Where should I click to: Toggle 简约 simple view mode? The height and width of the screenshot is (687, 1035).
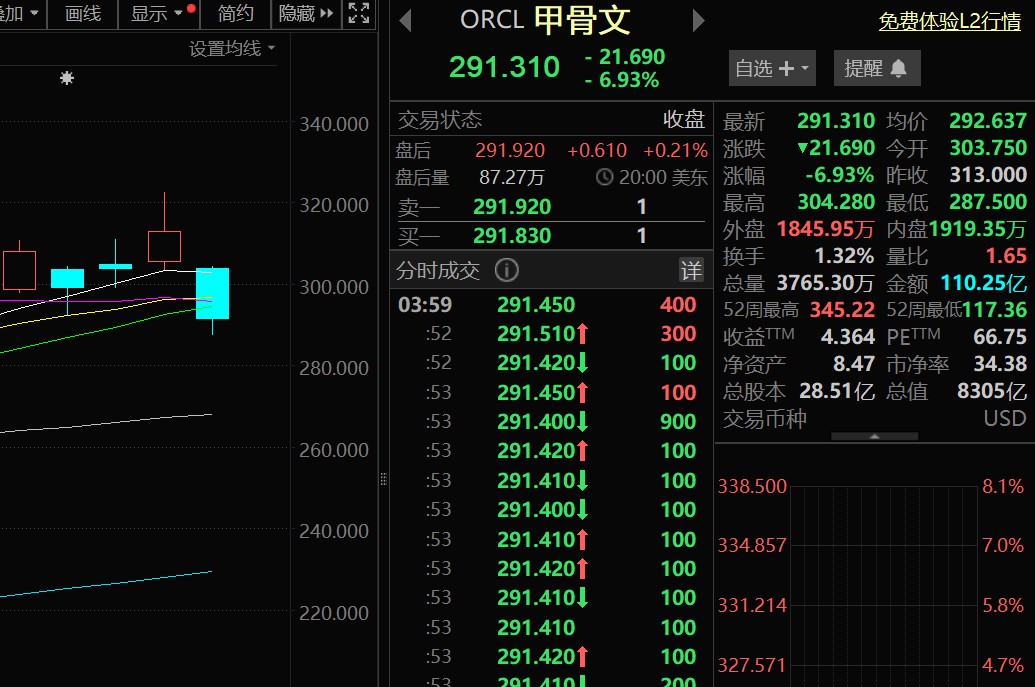tap(236, 13)
